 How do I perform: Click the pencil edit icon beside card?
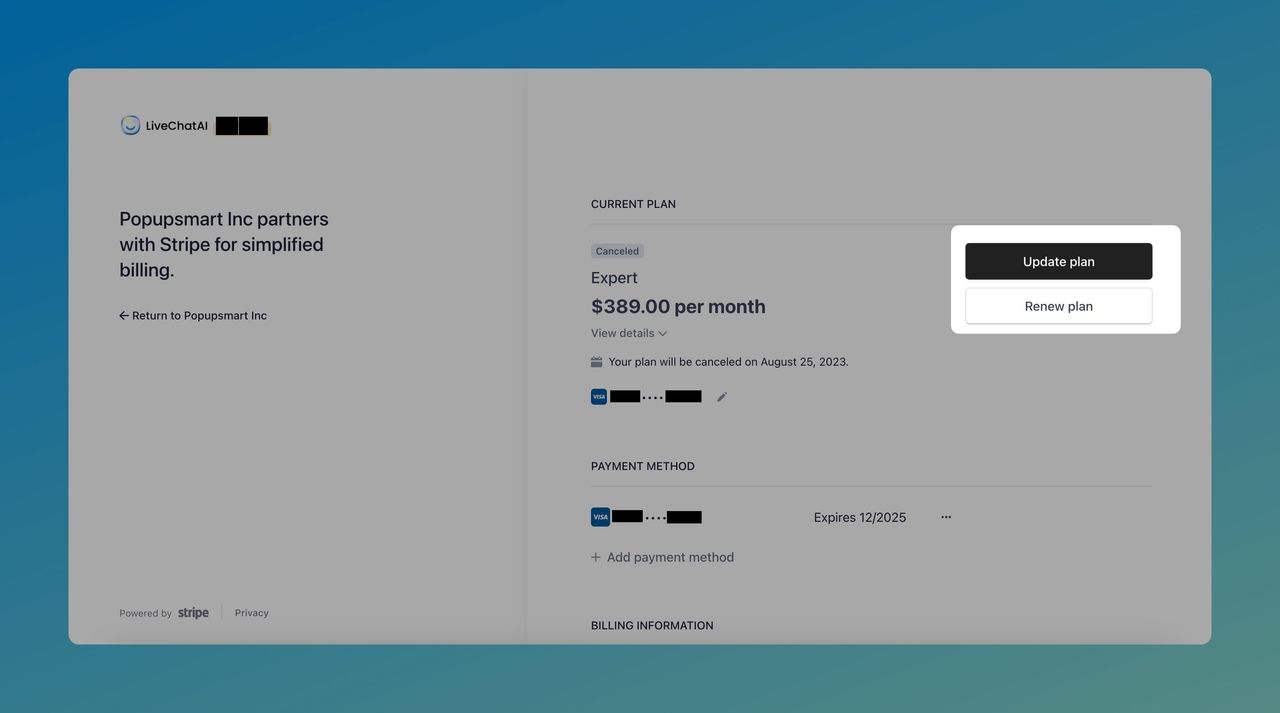(722, 397)
